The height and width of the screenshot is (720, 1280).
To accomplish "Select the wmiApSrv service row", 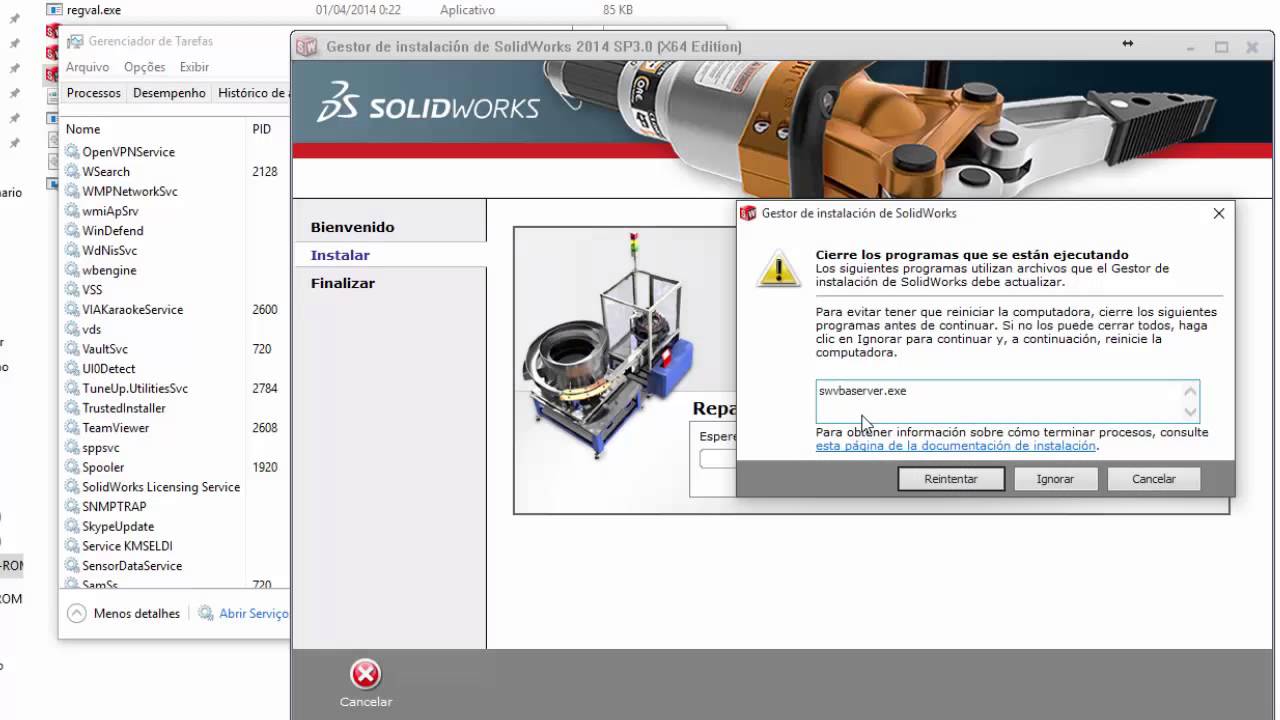I will 175,211.
